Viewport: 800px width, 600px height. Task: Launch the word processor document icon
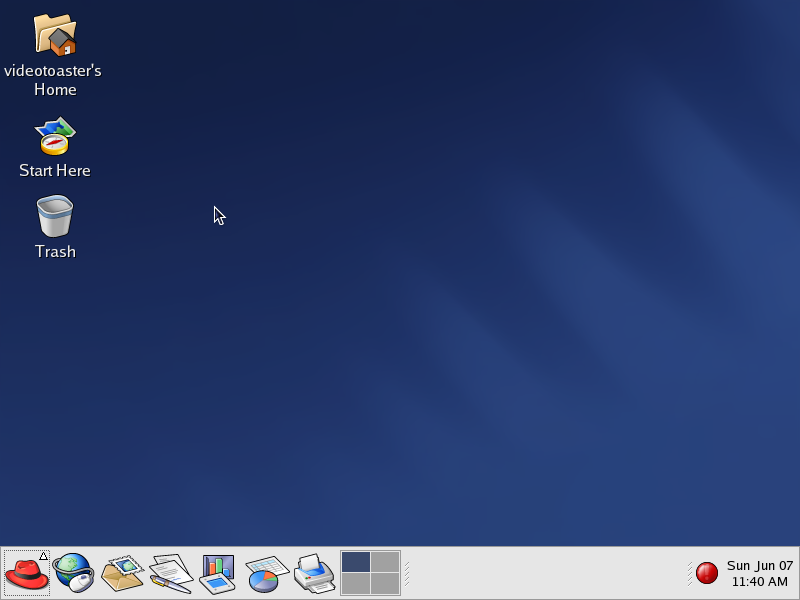tap(171, 573)
